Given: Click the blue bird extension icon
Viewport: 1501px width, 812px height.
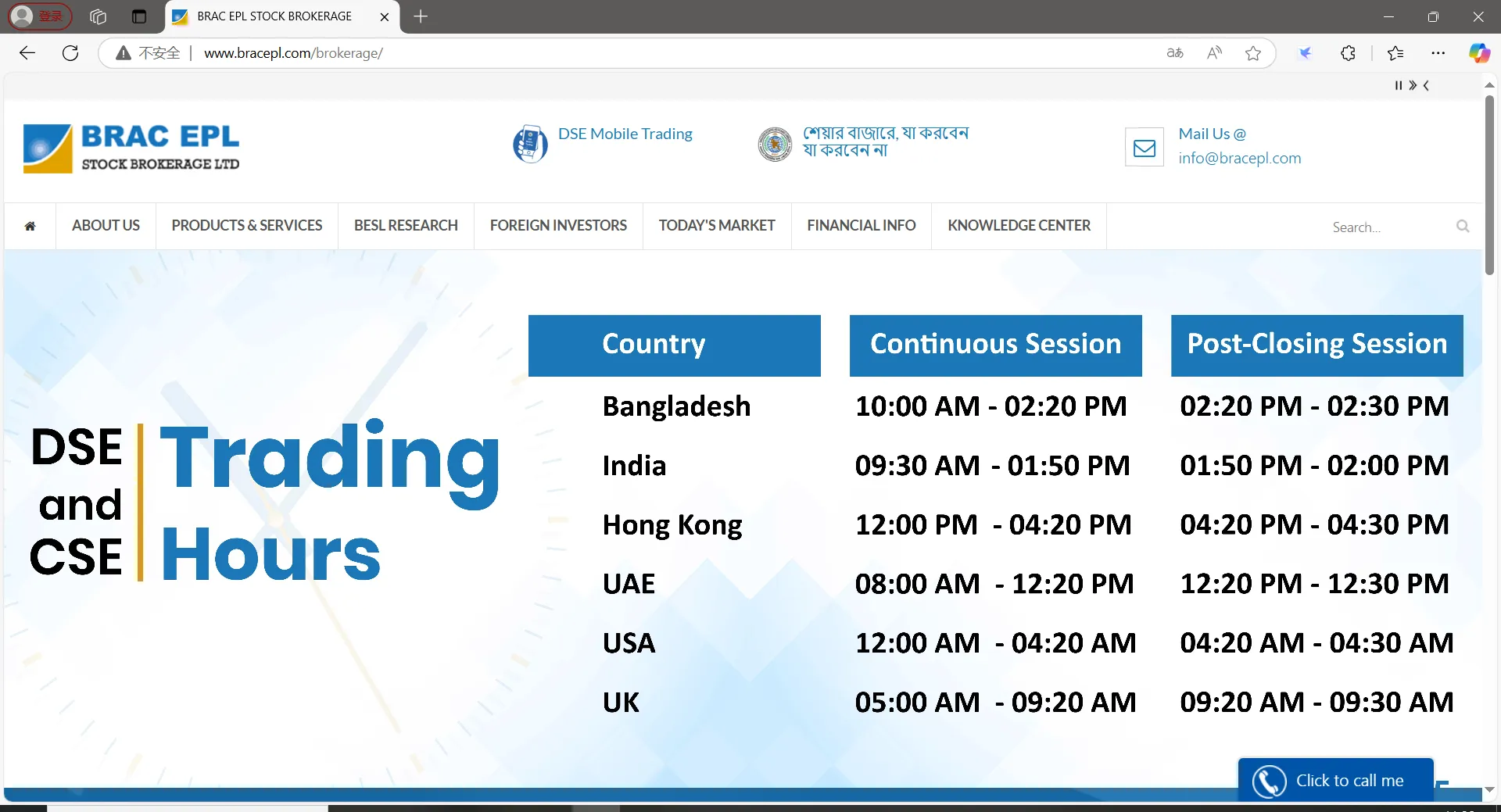Looking at the screenshot, I should pyautogui.click(x=1305, y=53).
